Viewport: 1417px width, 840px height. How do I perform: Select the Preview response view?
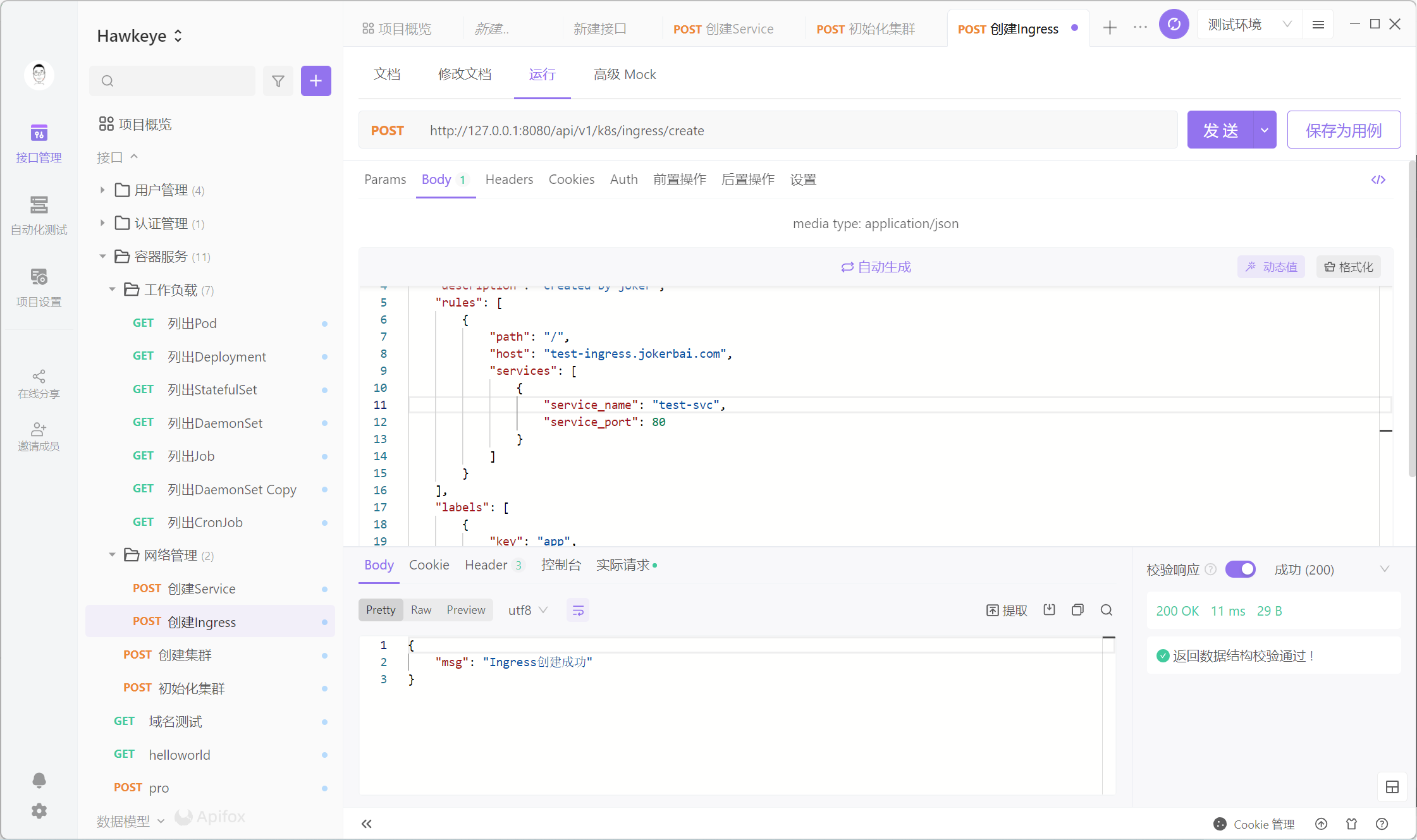(x=466, y=610)
